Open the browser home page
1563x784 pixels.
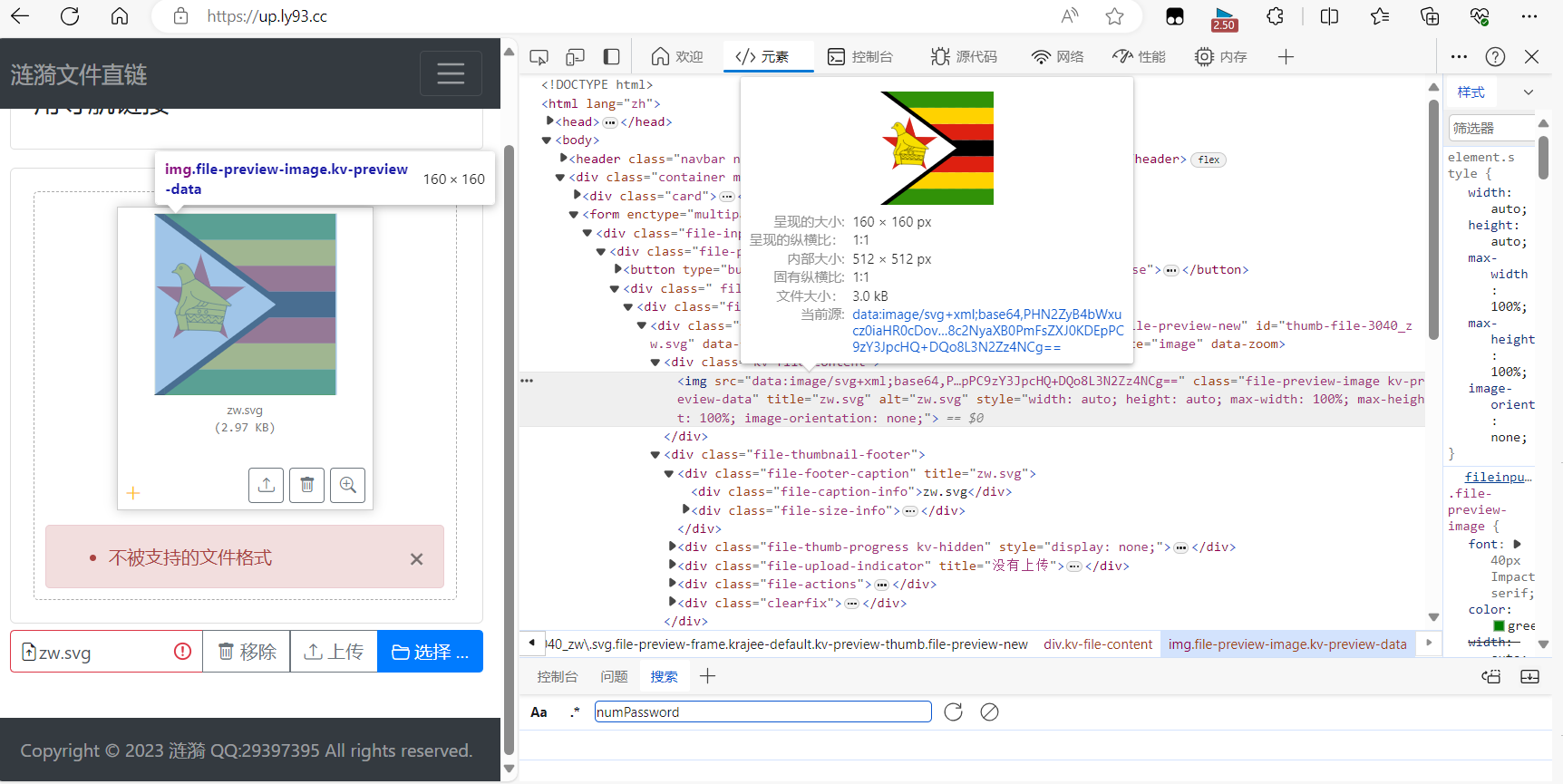coord(120,16)
